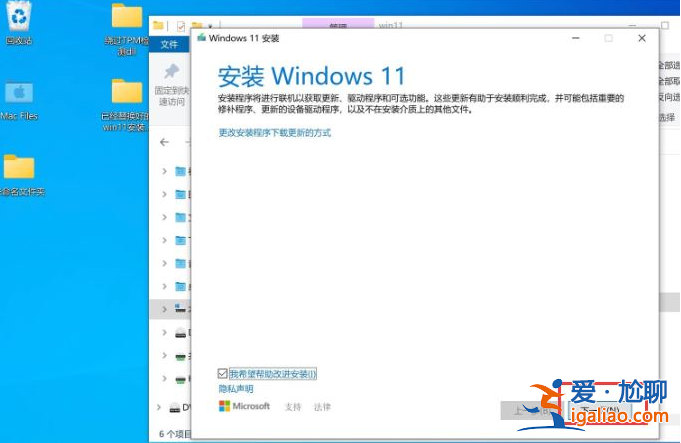Image resolution: width=681 pixels, height=443 pixels.
Task: Click the 安装 Windows 11 heading
Action: click(x=311, y=76)
